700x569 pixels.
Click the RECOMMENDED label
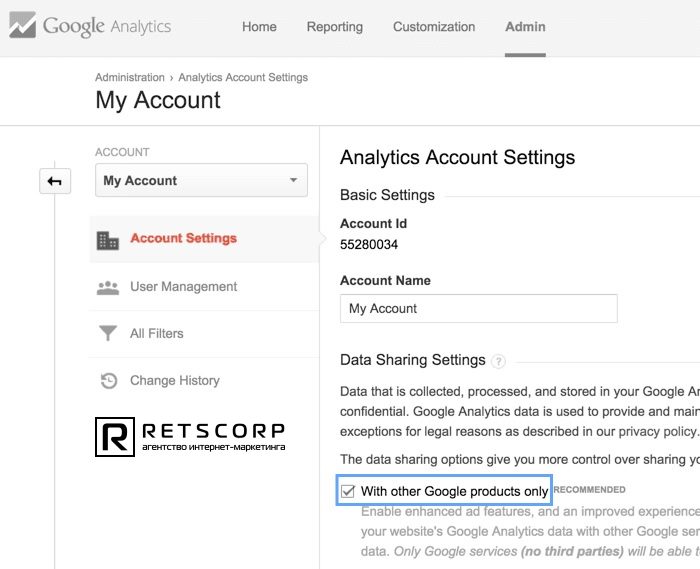[589, 490]
